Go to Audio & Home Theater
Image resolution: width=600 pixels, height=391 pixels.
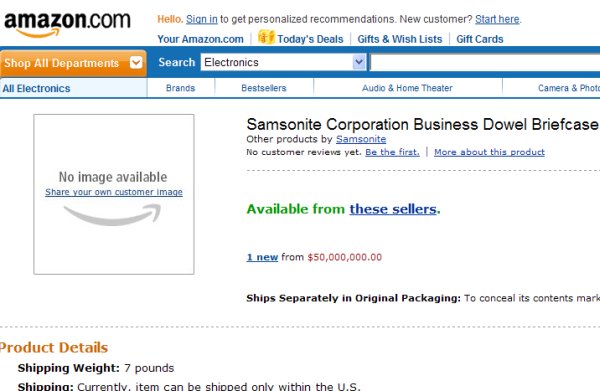[x=407, y=88]
